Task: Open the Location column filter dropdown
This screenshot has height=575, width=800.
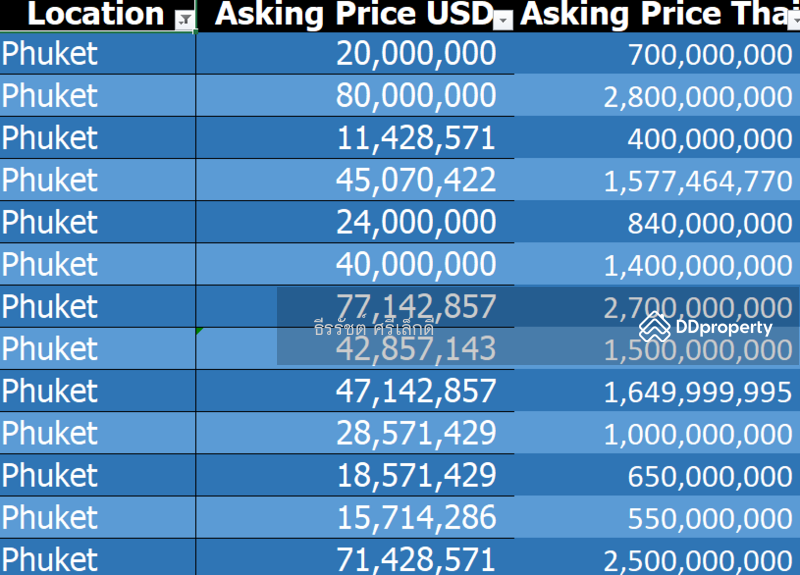Action: (x=185, y=19)
